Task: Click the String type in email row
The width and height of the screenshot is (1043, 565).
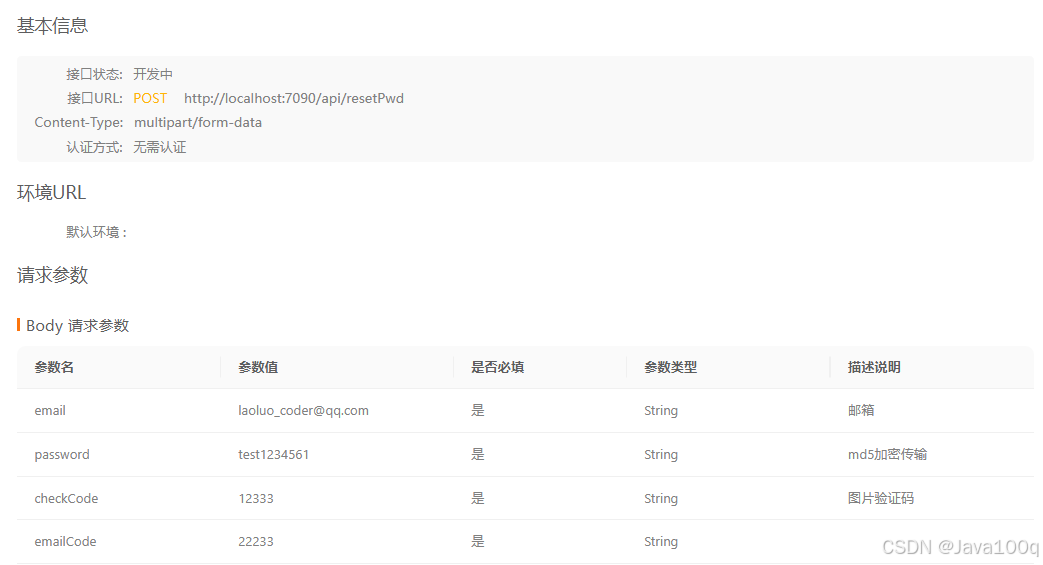Action: tap(661, 411)
